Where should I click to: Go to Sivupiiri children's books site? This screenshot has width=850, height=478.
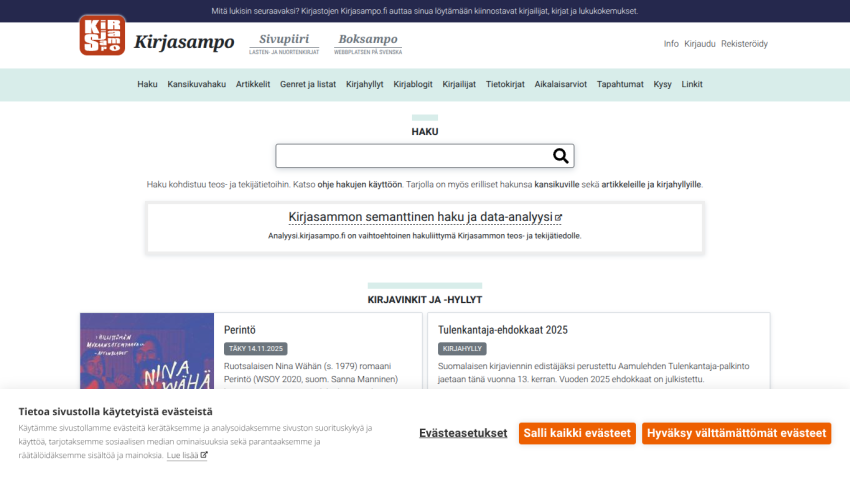click(284, 43)
